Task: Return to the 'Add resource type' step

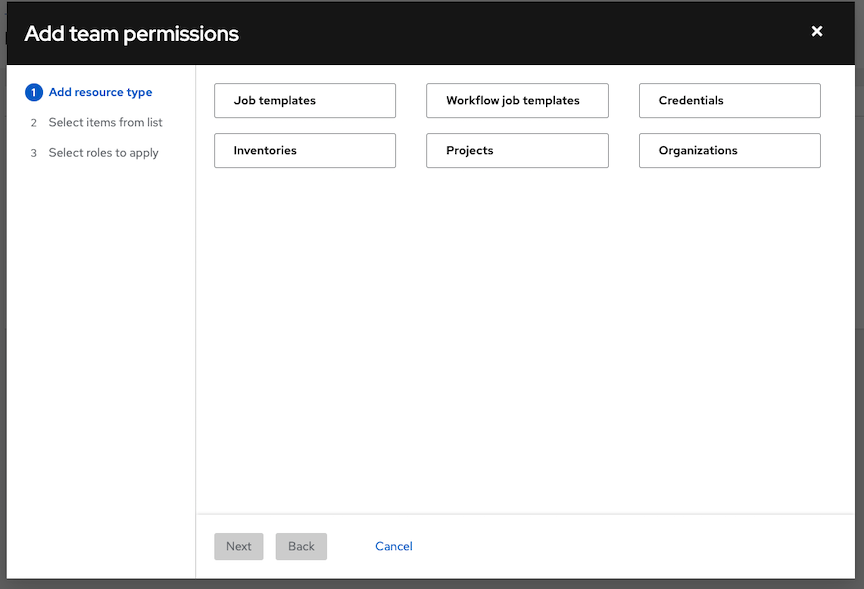Action: pos(100,92)
